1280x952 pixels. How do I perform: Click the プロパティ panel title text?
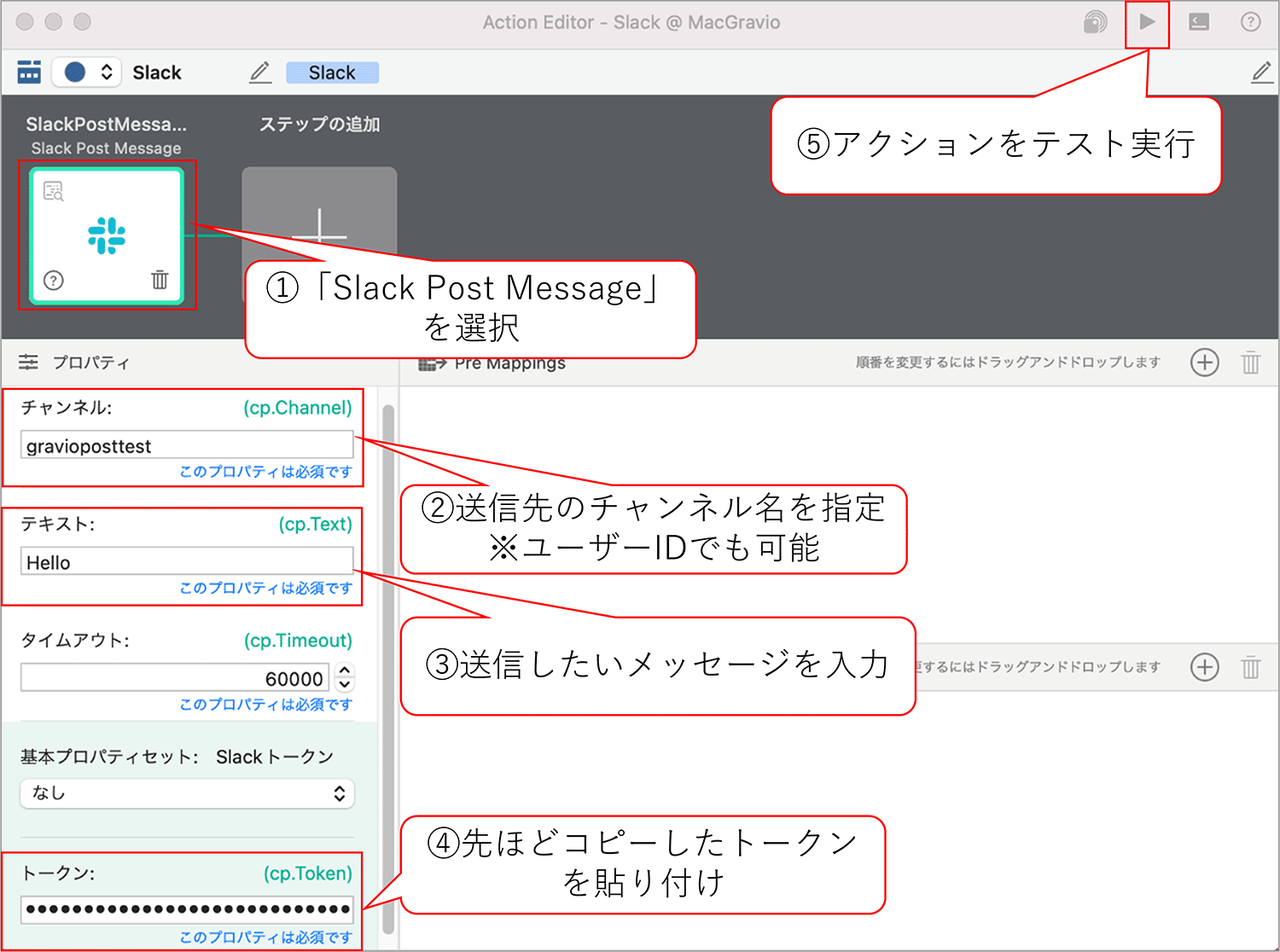[90, 363]
